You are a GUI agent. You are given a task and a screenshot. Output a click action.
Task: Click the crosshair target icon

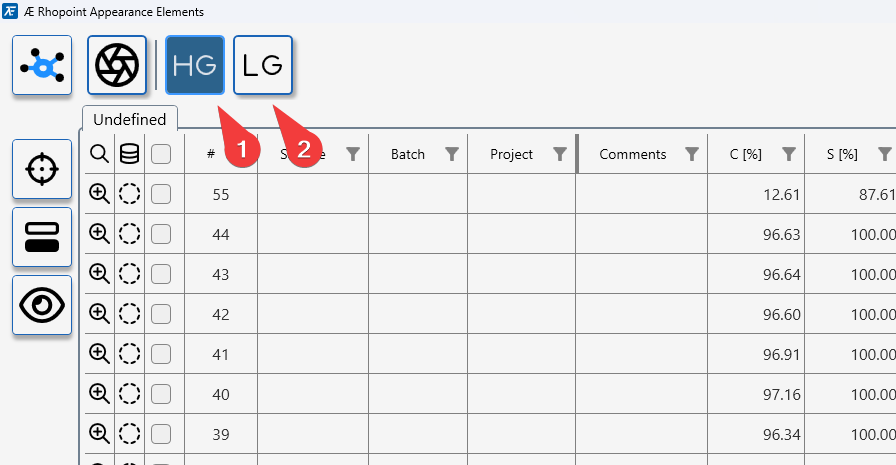tap(42, 169)
